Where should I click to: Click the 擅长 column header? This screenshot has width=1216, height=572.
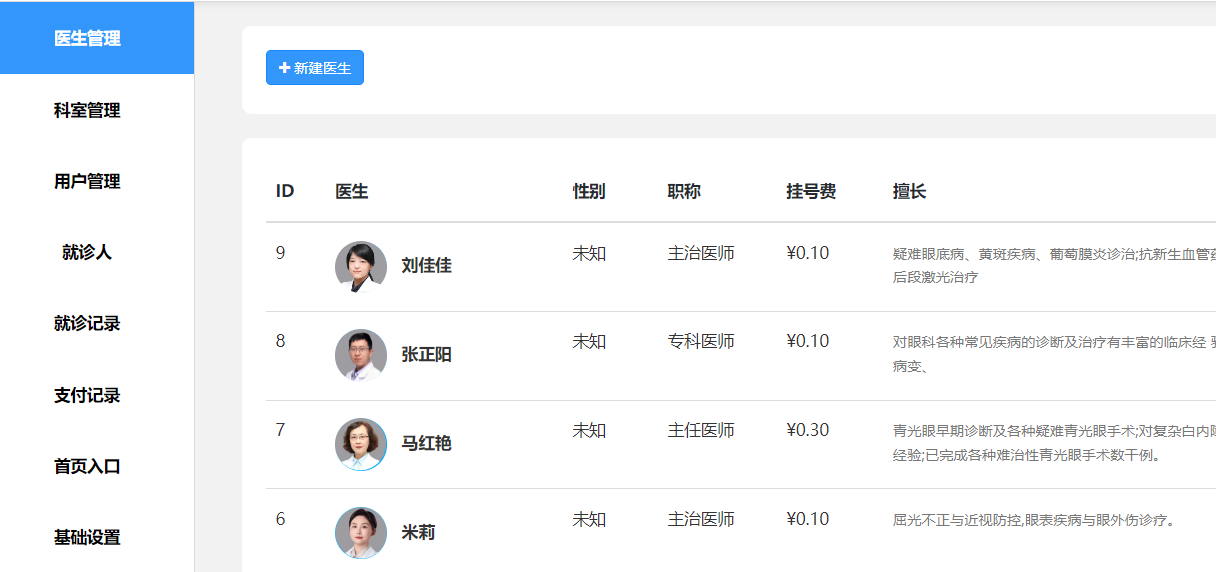pos(910,191)
